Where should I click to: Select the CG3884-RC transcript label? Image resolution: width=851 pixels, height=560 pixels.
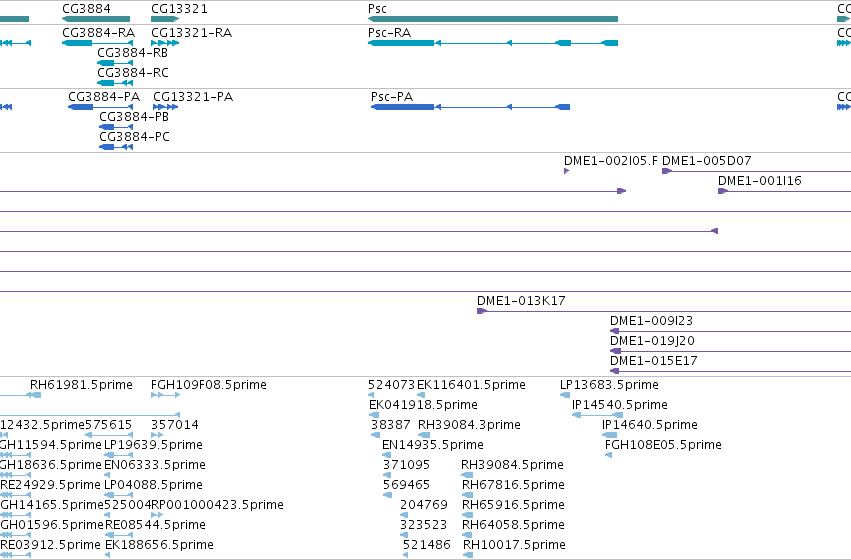(133, 73)
